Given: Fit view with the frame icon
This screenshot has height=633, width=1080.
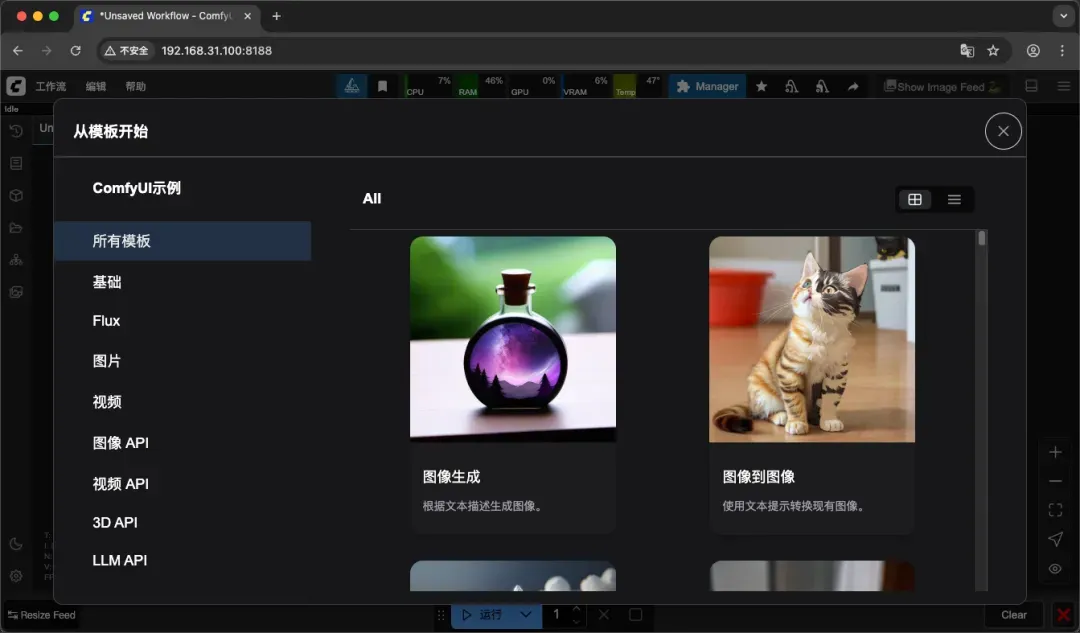Looking at the screenshot, I should 1055,510.
